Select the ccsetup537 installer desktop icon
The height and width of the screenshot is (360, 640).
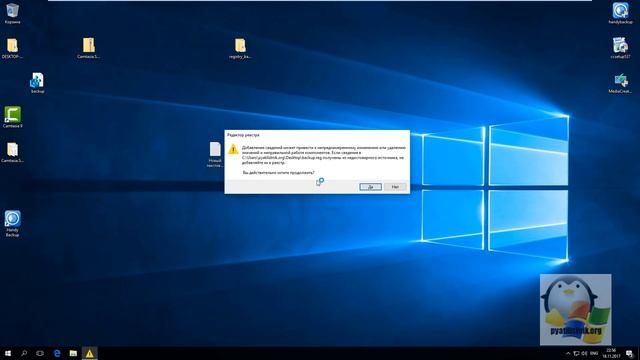[620, 48]
